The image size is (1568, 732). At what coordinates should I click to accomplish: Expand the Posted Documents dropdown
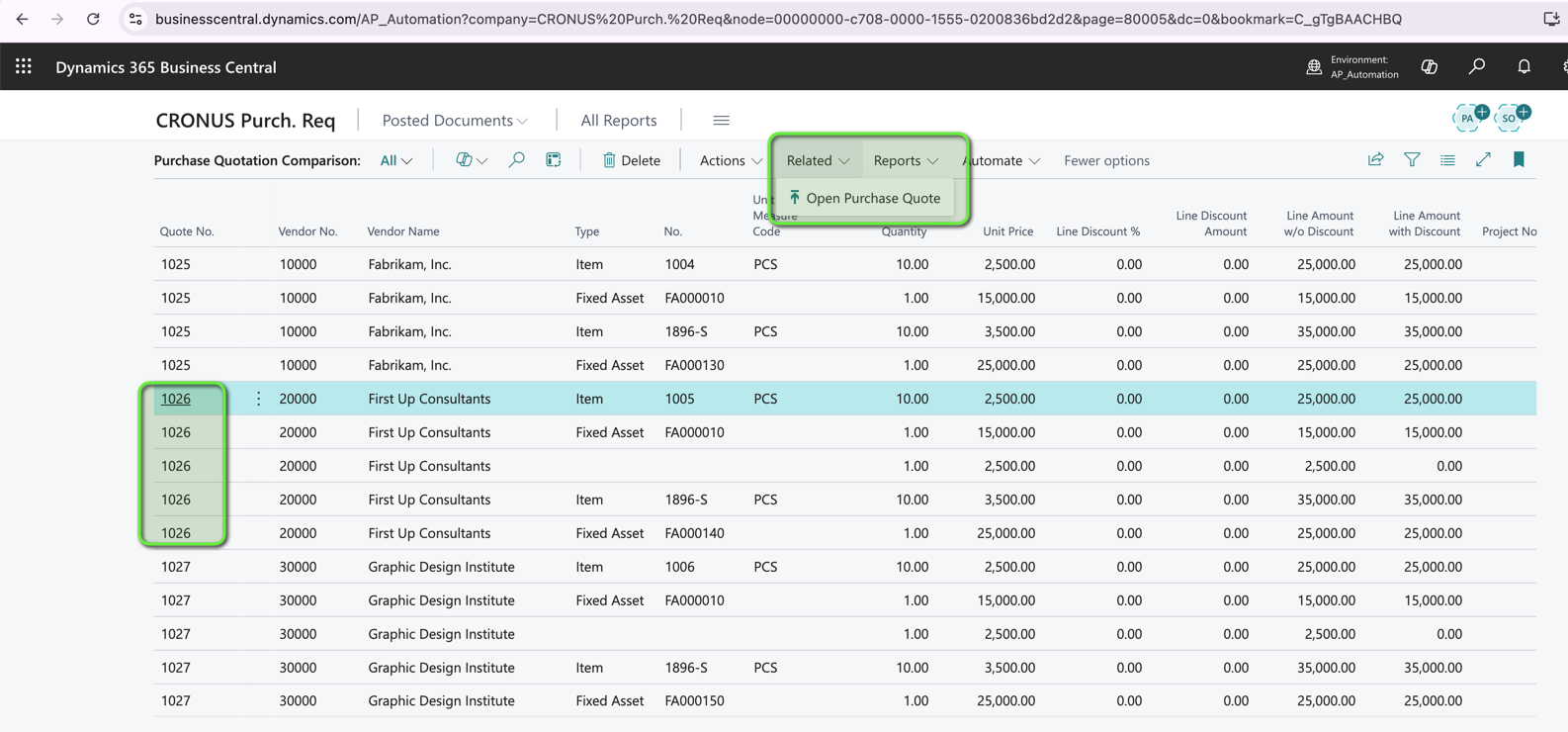tap(455, 121)
